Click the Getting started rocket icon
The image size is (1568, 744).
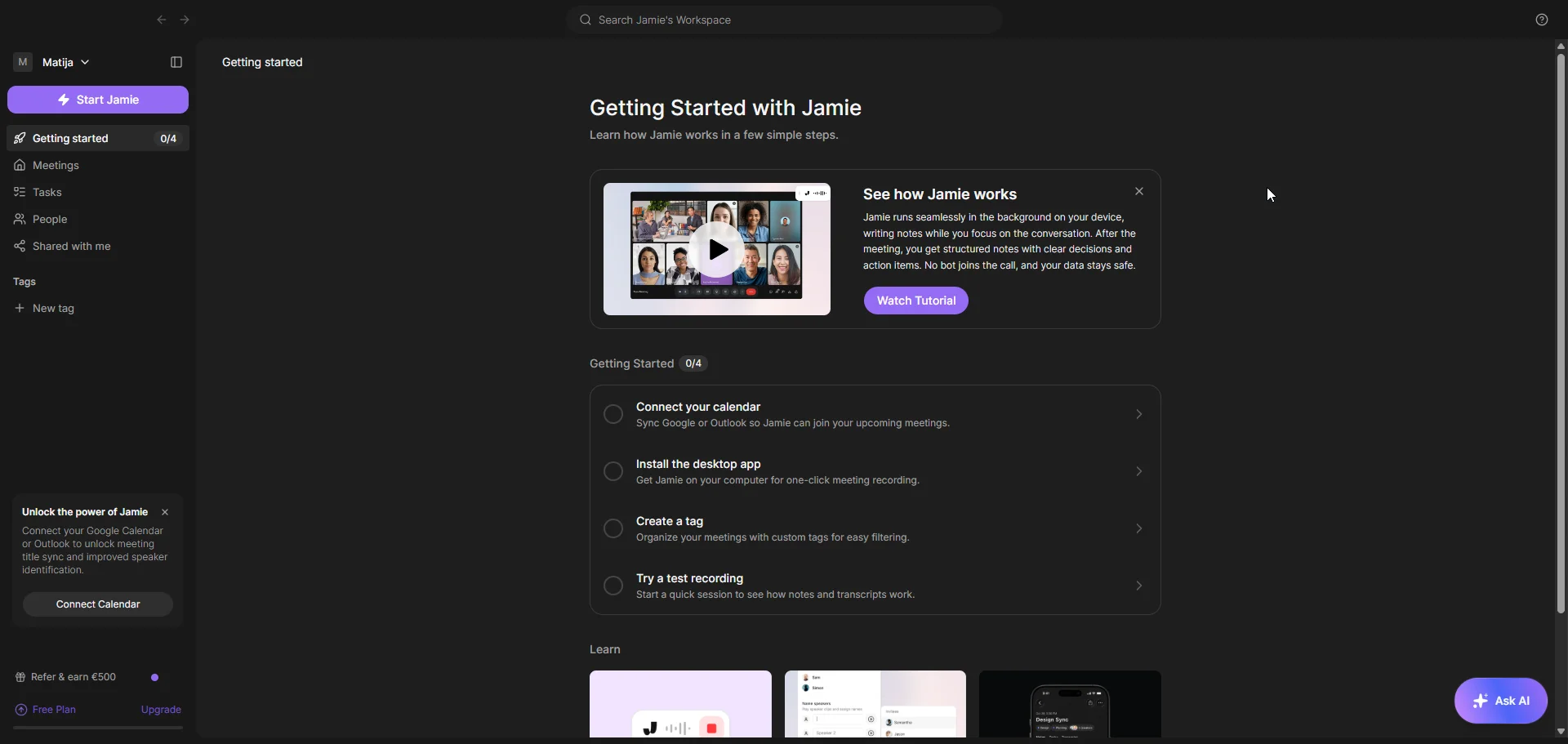[20, 139]
